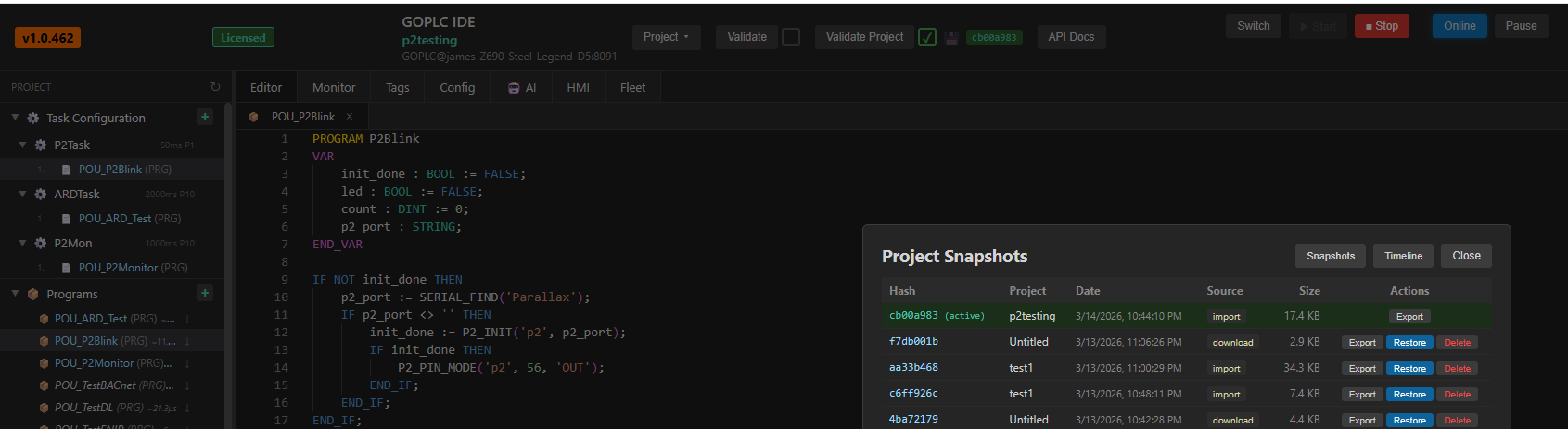Open API Docs

tap(1071, 37)
